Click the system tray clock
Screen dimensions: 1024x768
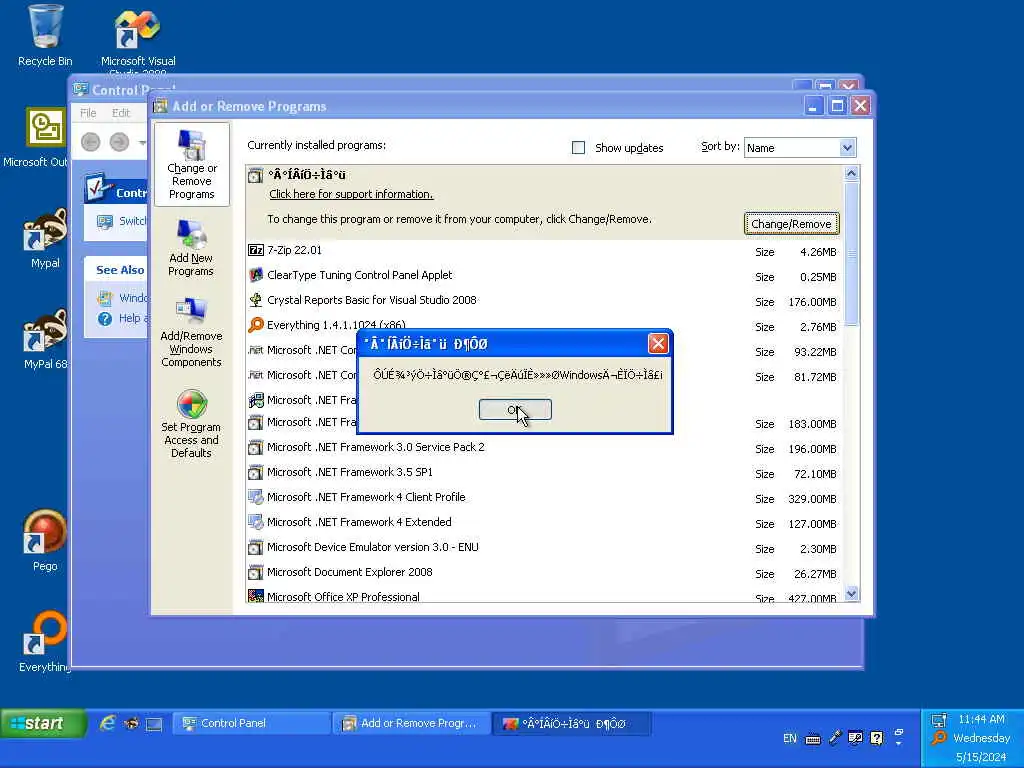tap(982, 719)
